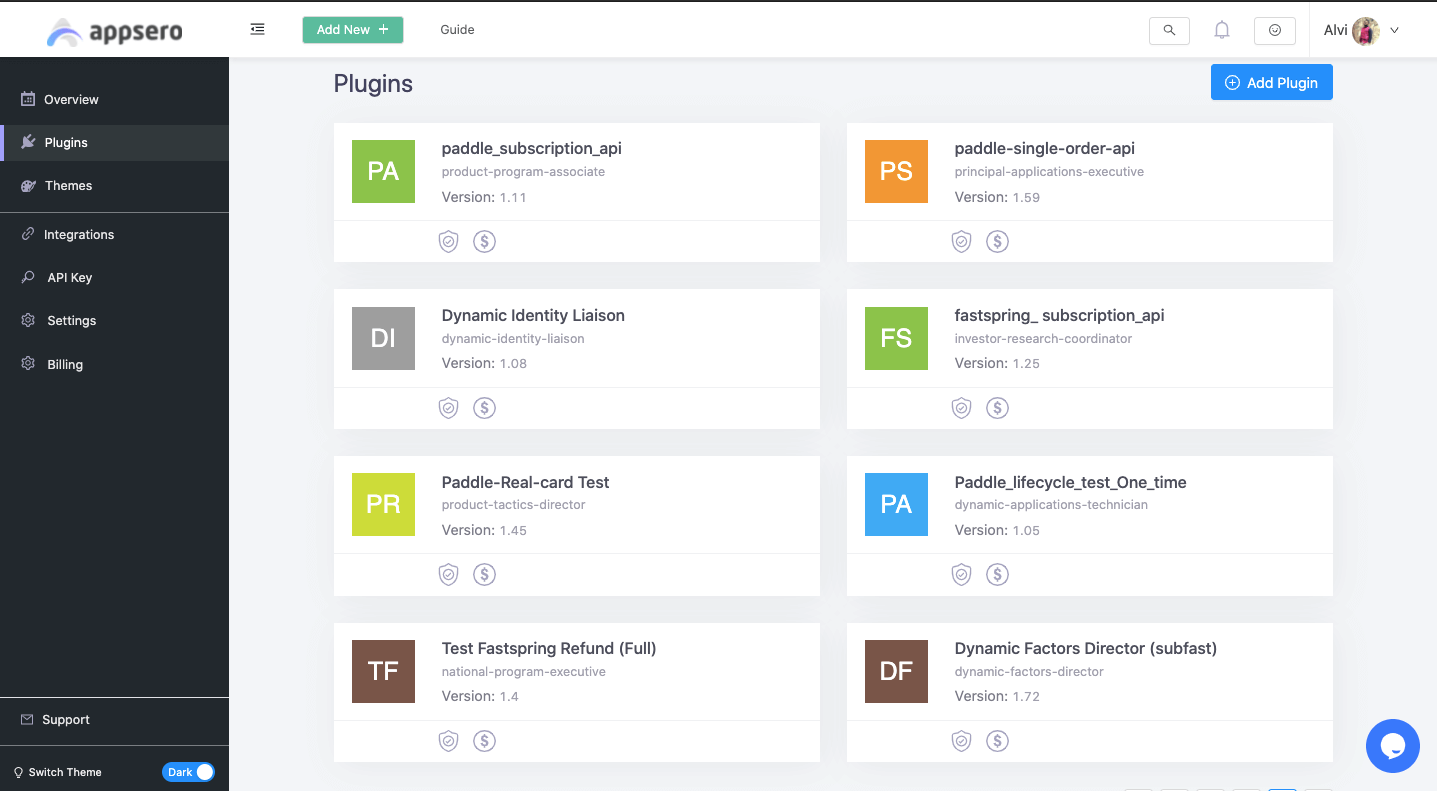This screenshot has width=1437, height=791.
Task: Click the dollar icon under Paddle-Real-card Test
Action: point(485,575)
